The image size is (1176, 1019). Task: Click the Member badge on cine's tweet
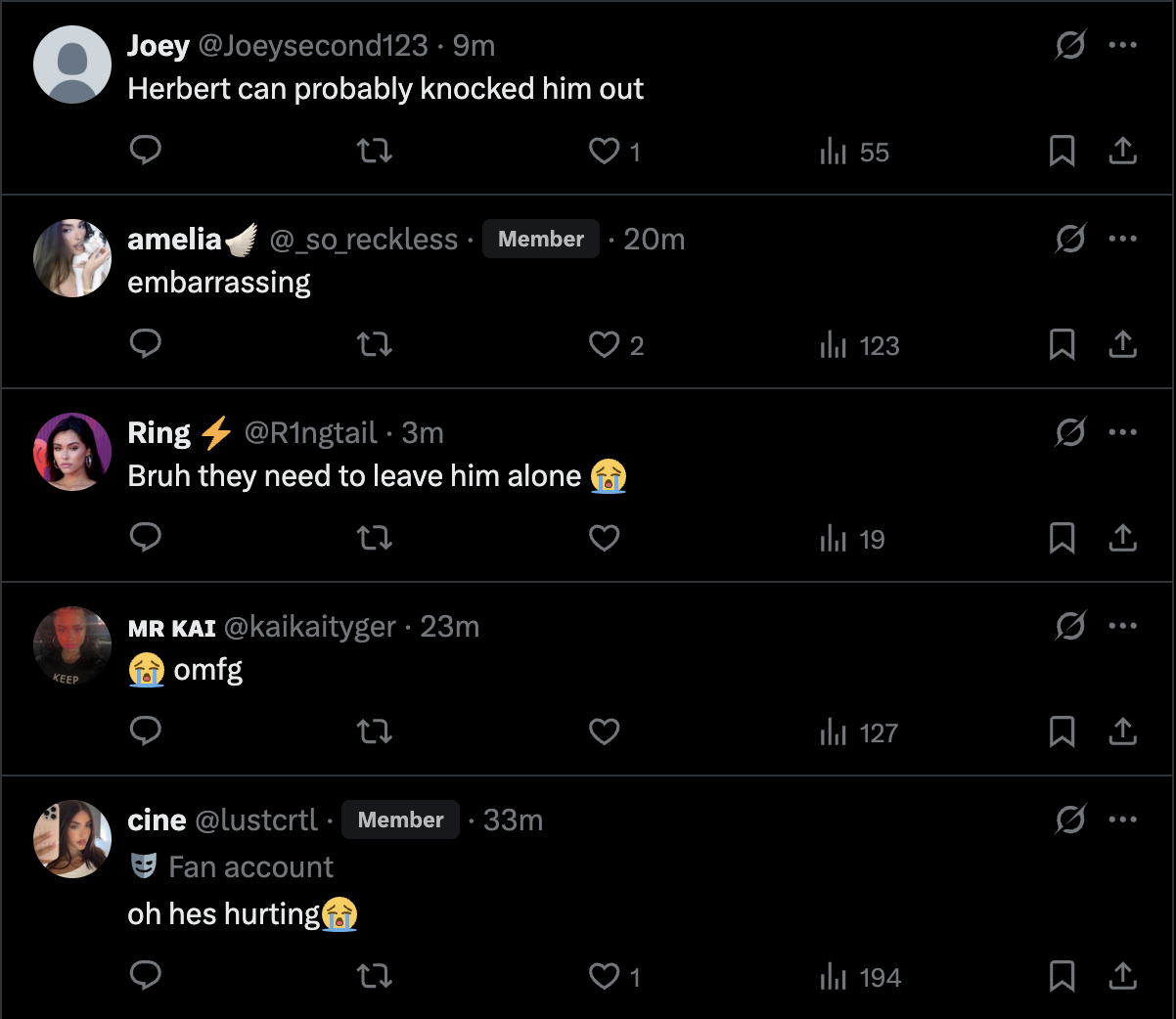[399, 820]
